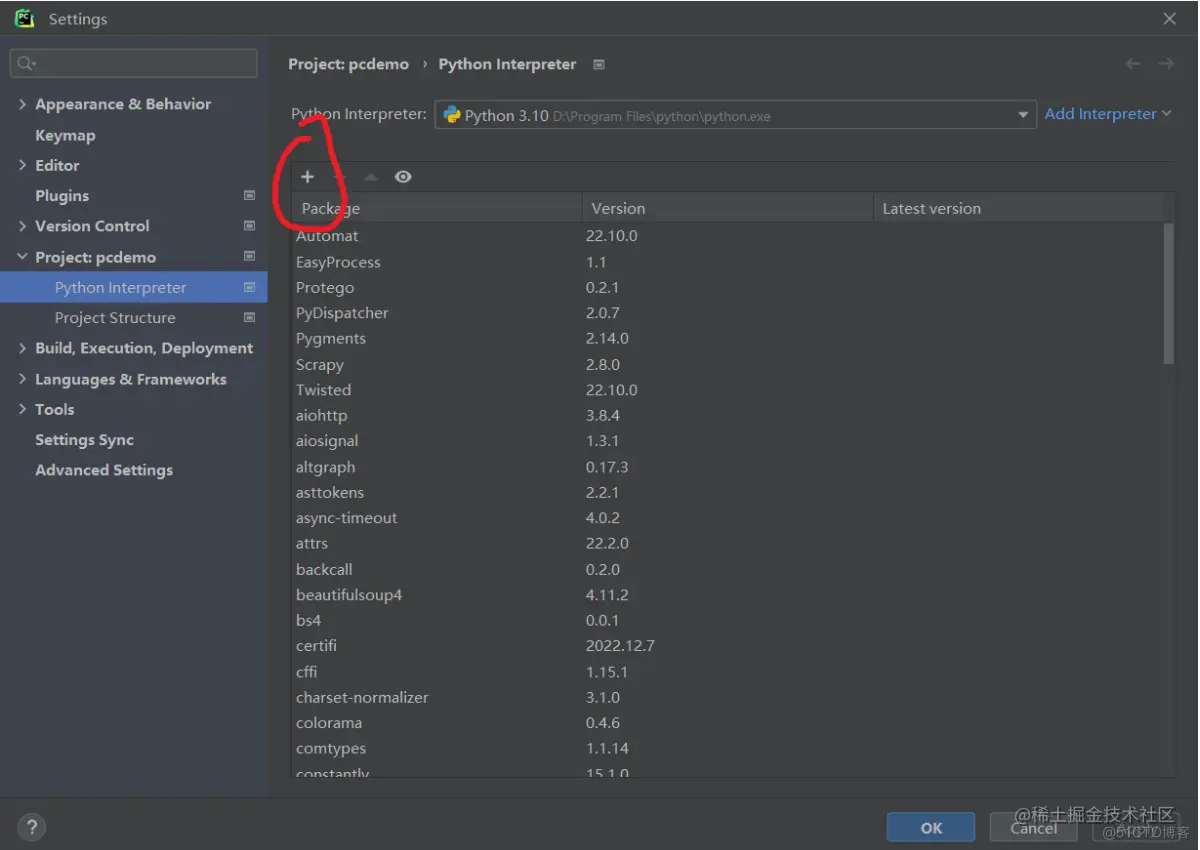The width and height of the screenshot is (1200, 850).
Task: Click the plus icon to install package
Action: tap(307, 177)
